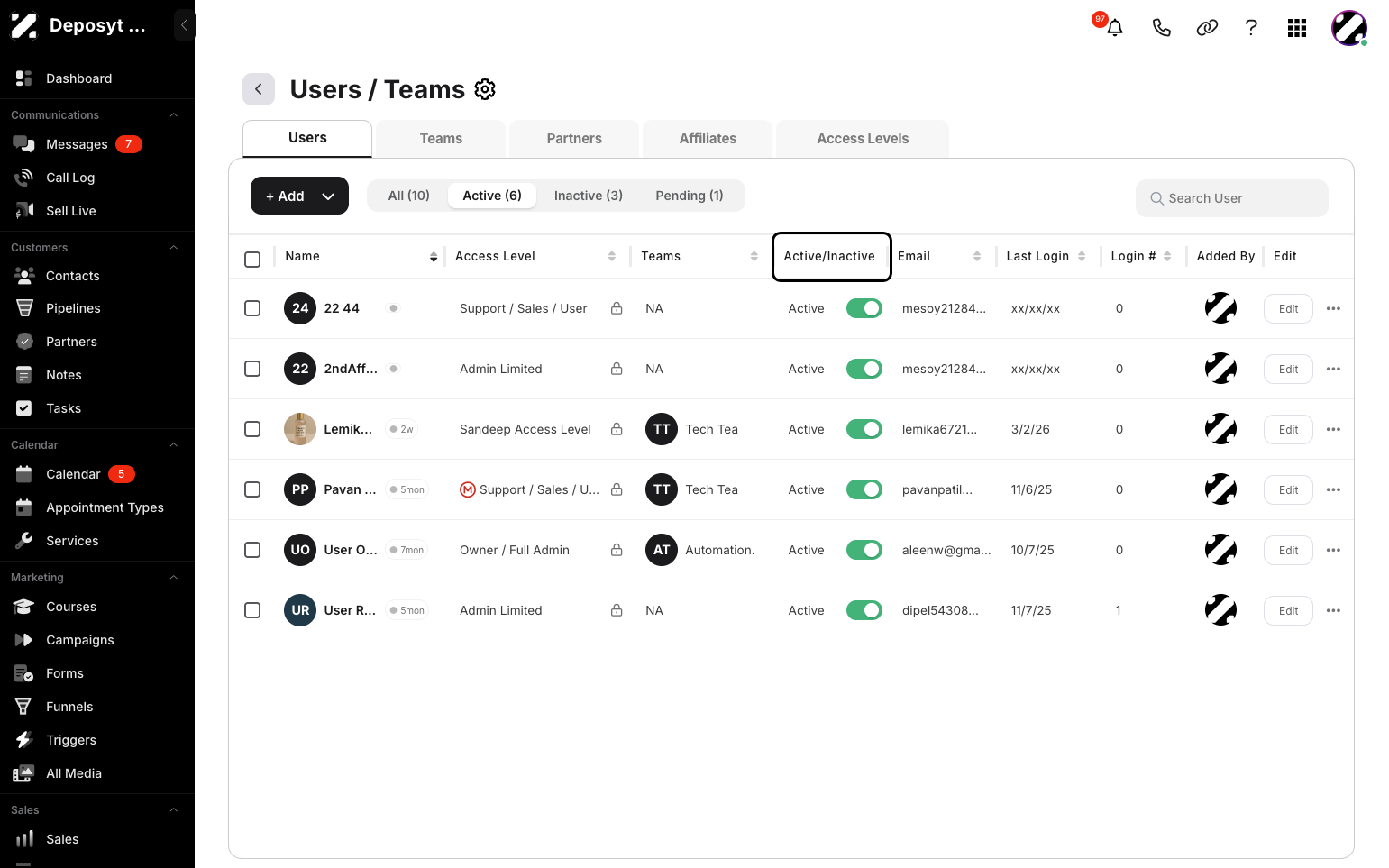
Task: Switch to the Affiliates tab
Action: 708,139
